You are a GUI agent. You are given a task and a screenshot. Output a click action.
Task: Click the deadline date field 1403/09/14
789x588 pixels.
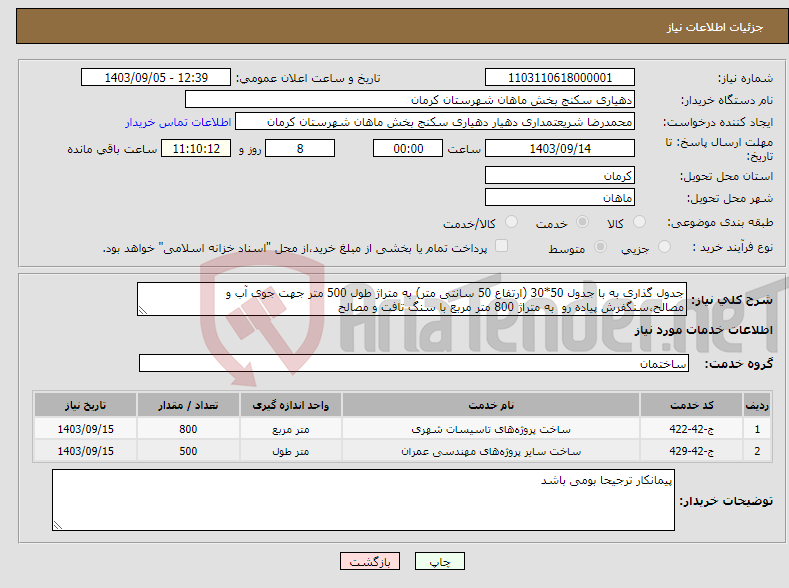click(560, 148)
